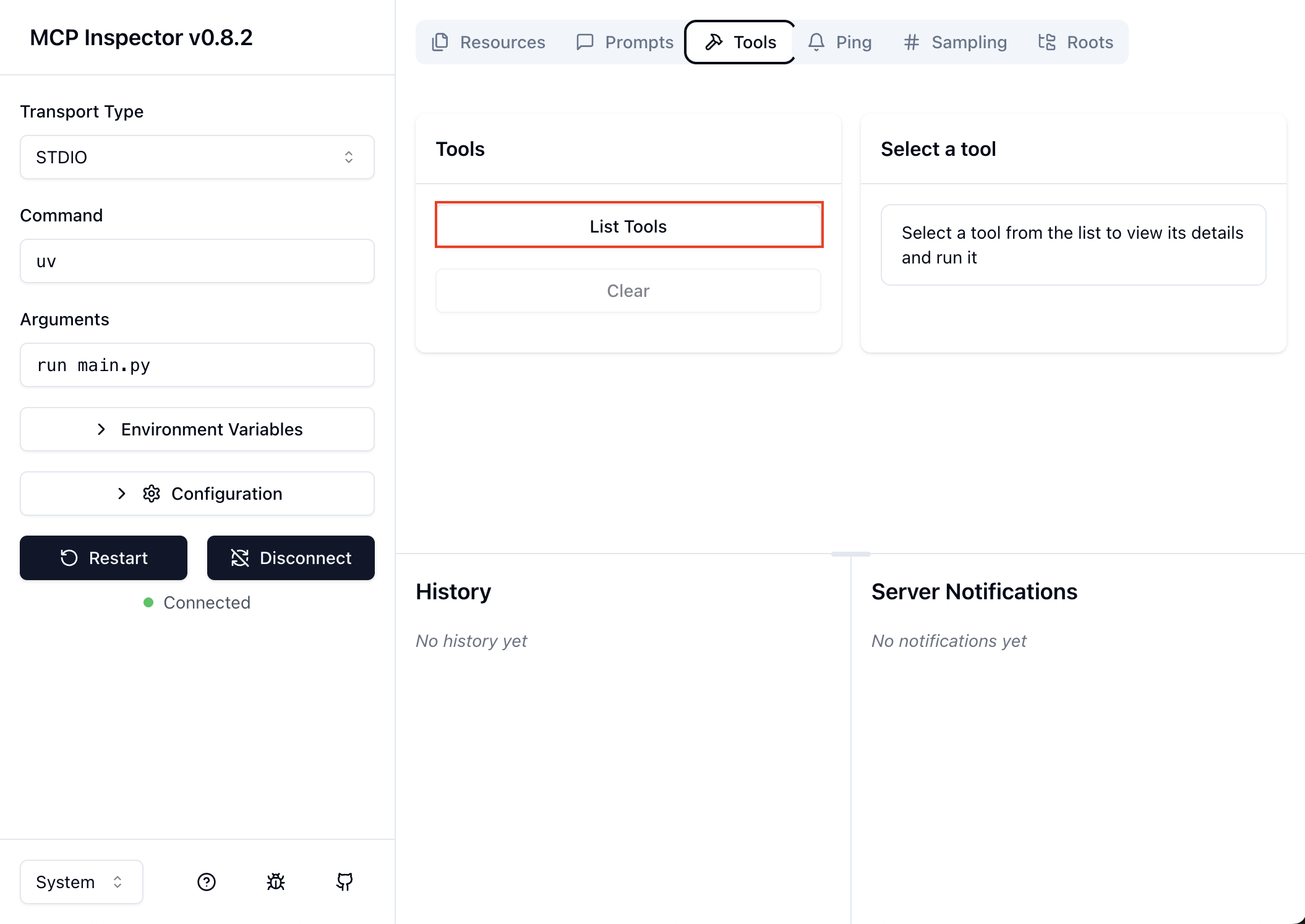Focus the Command input field
The height and width of the screenshot is (924, 1305).
(197, 261)
